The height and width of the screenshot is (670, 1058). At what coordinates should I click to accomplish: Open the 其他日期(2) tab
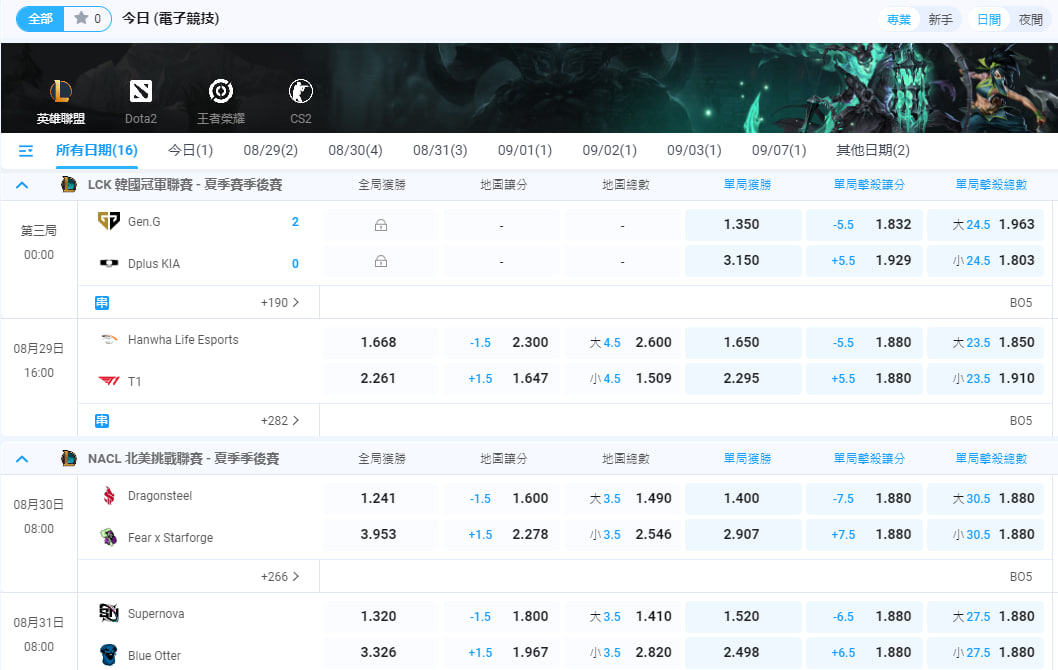point(873,150)
